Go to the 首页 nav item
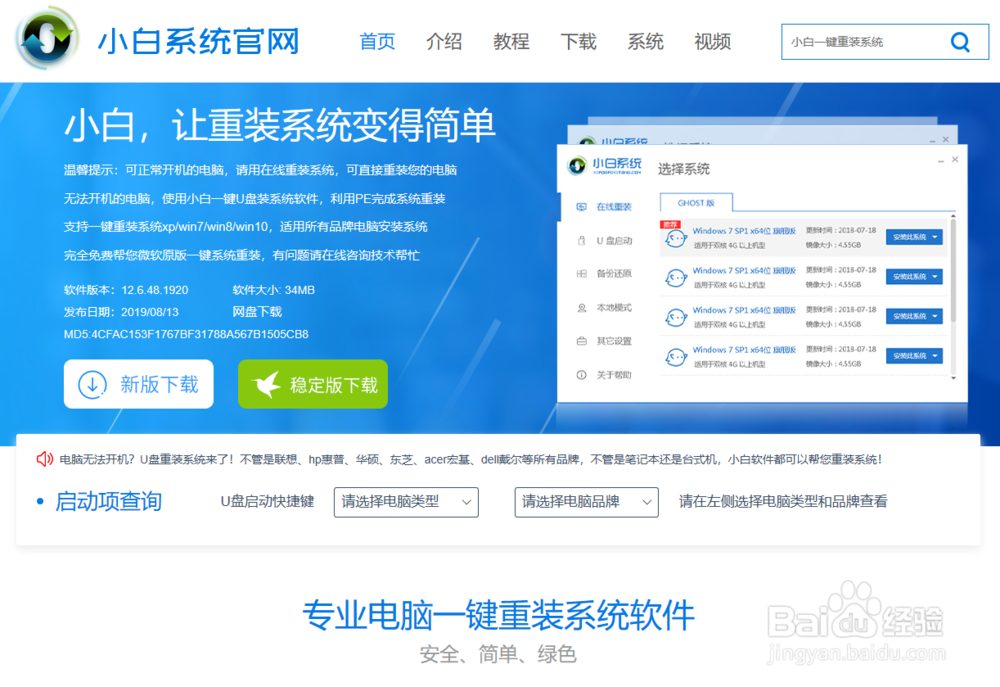This screenshot has width=1000, height=687. click(377, 42)
